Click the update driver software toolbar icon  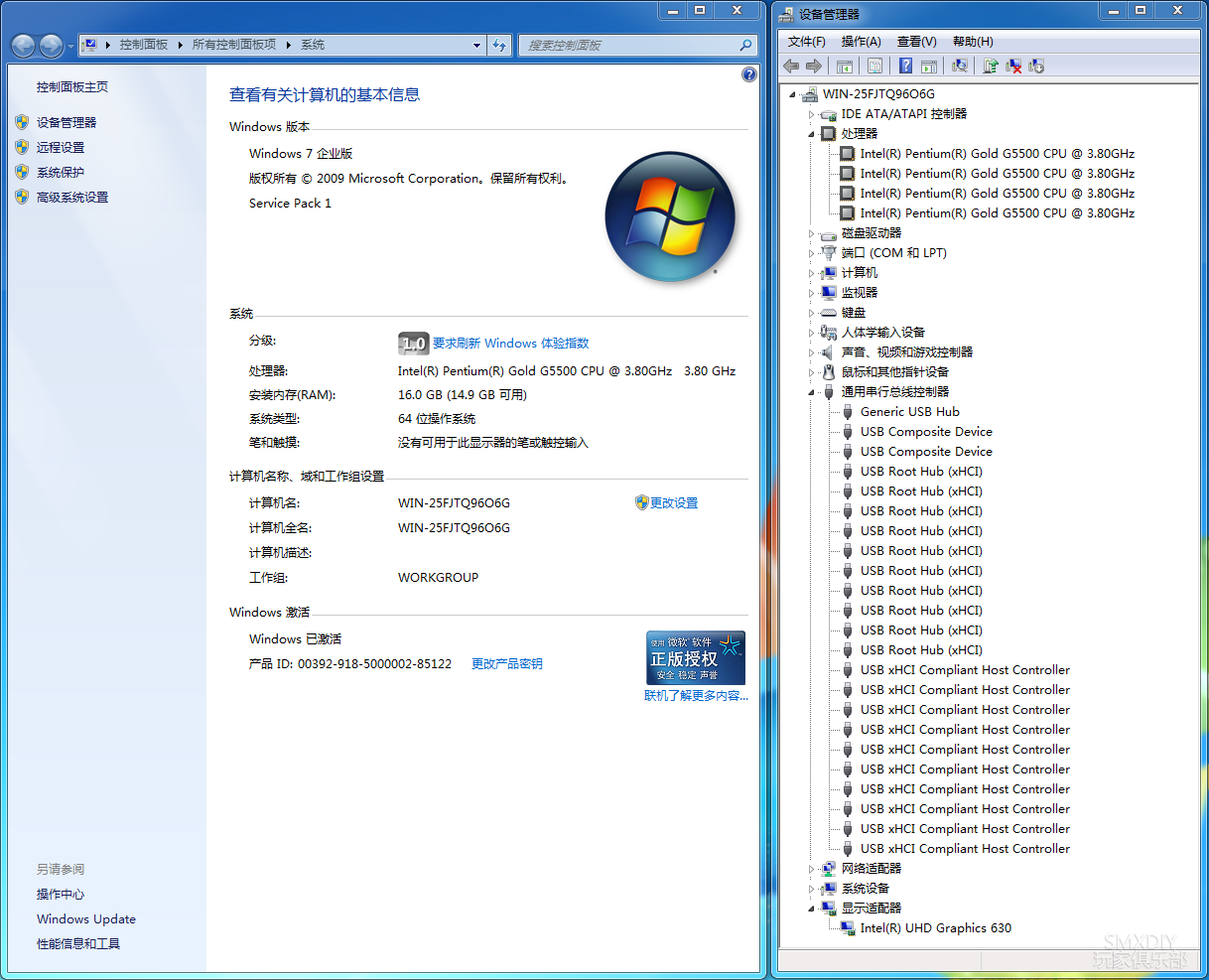tap(990, 66)
